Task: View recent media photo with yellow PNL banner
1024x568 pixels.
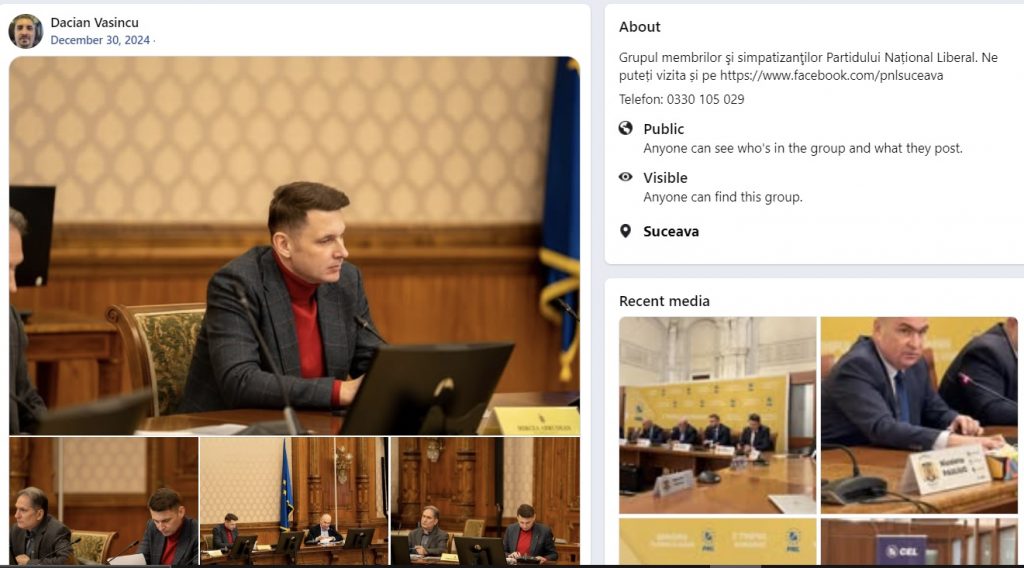Action: click(717, 541)
